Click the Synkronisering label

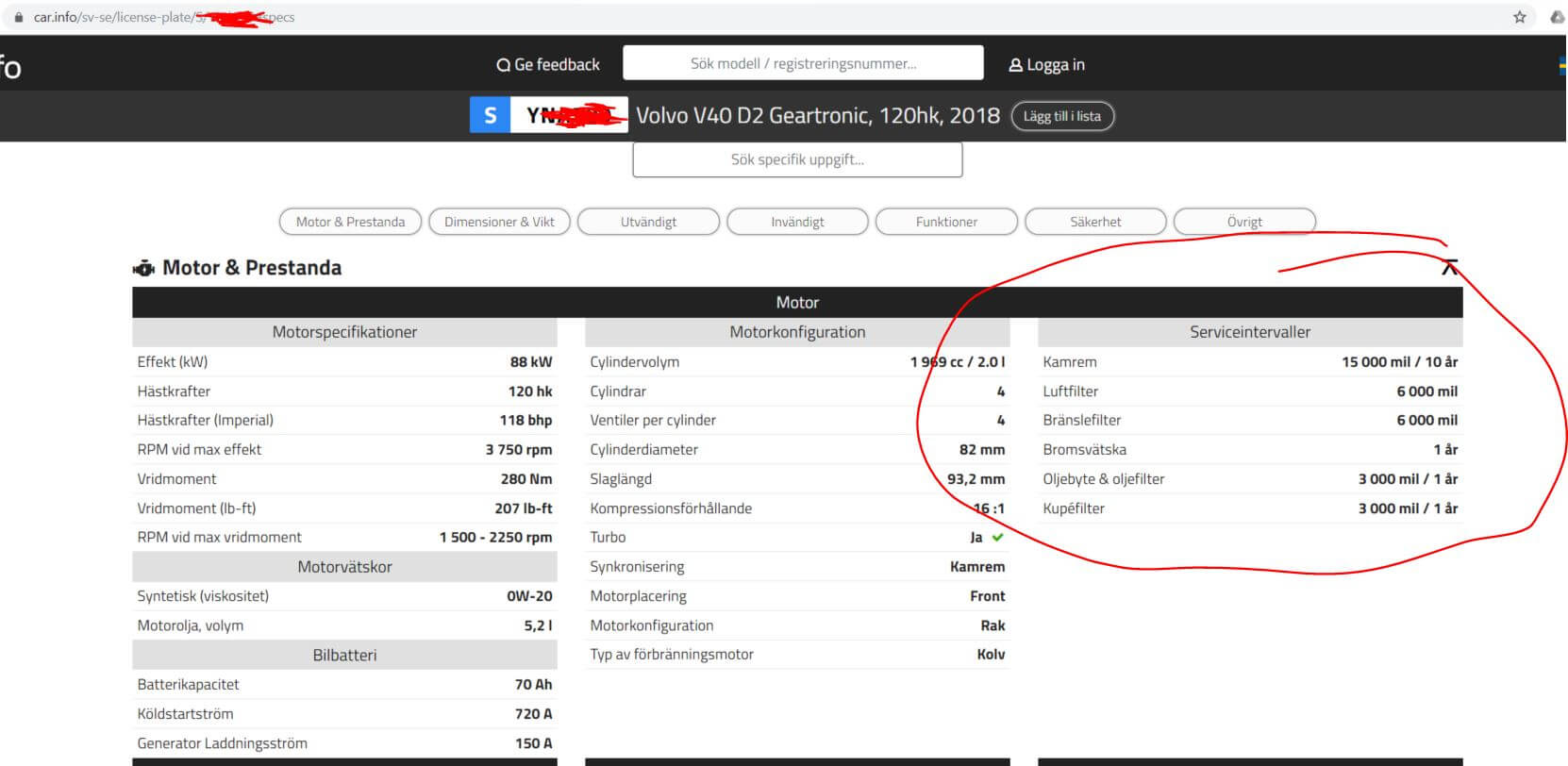(637, 567)
